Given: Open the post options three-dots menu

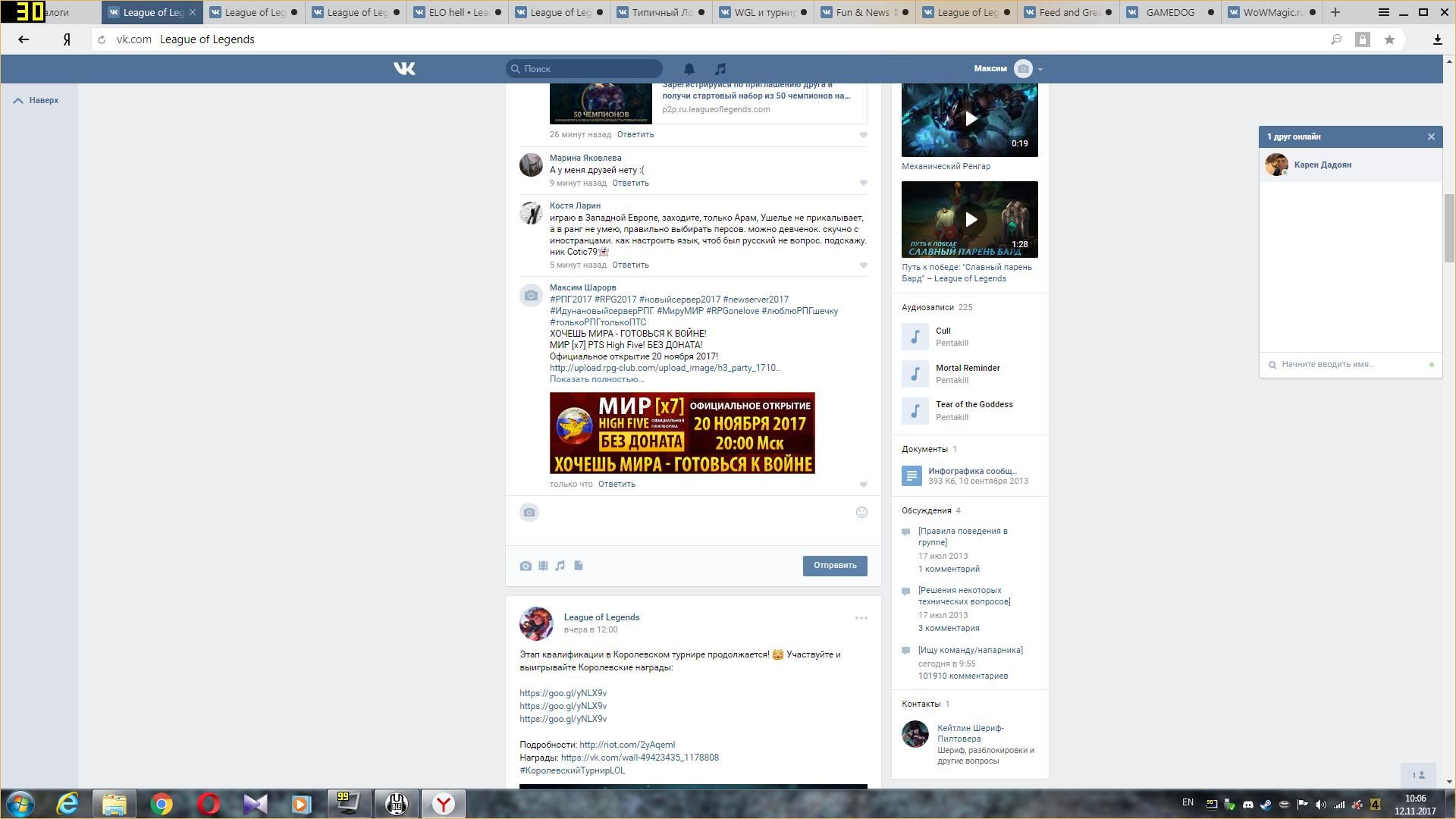Looking at the screenshot, I should click(x=861, y=618).
